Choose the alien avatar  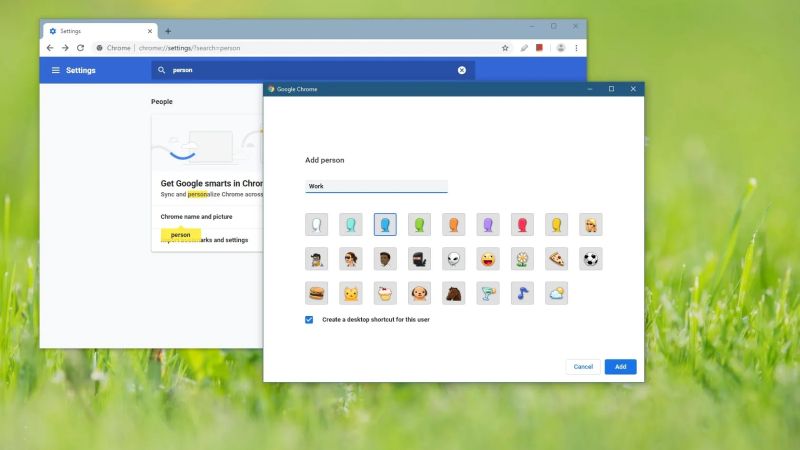click(454, 259)
